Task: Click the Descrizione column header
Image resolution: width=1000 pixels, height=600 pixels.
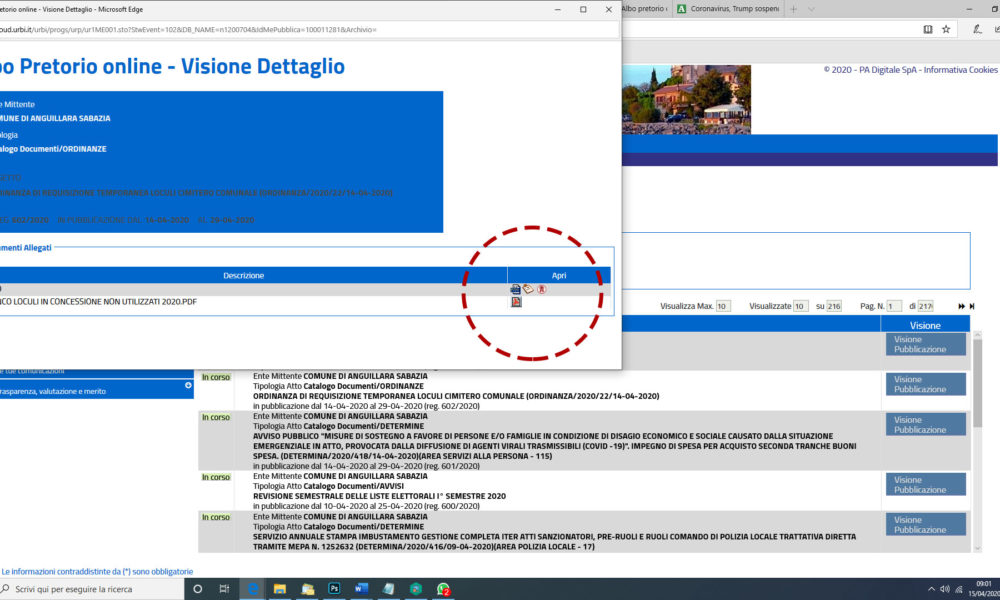Action: pyautogui.click(x=244, y=275)
